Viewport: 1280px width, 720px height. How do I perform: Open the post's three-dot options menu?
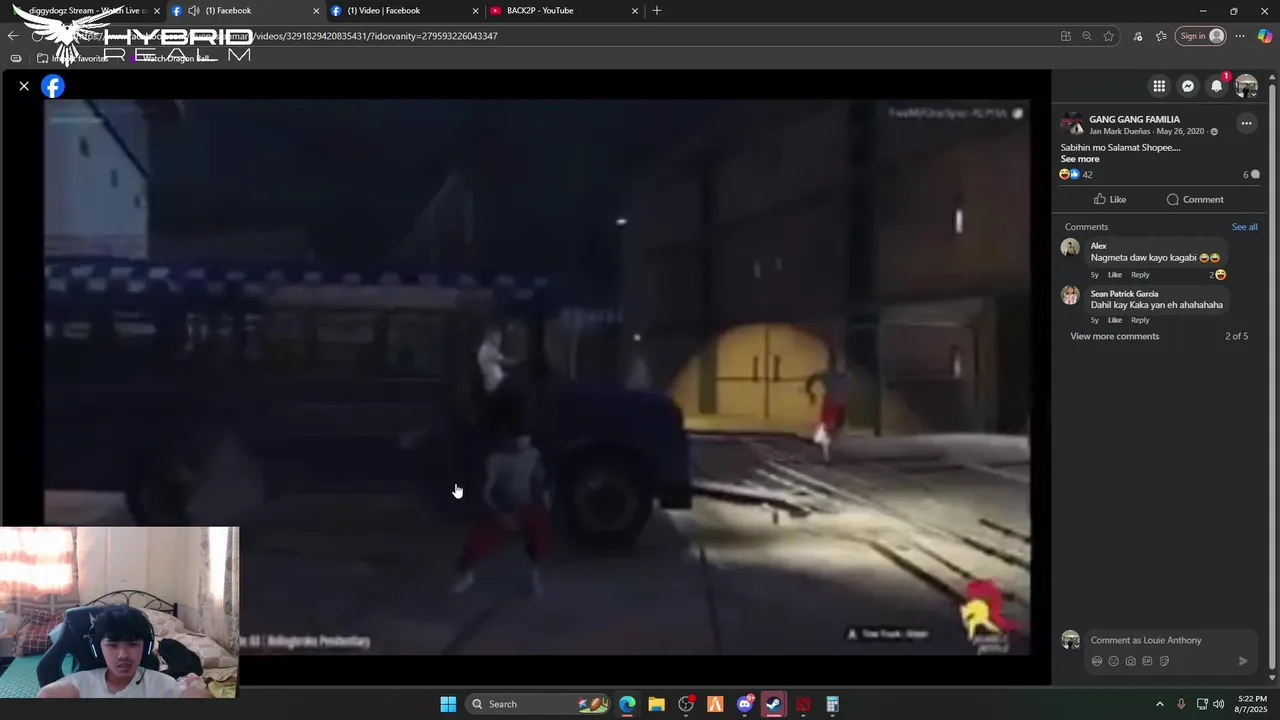pos(1246,124)
